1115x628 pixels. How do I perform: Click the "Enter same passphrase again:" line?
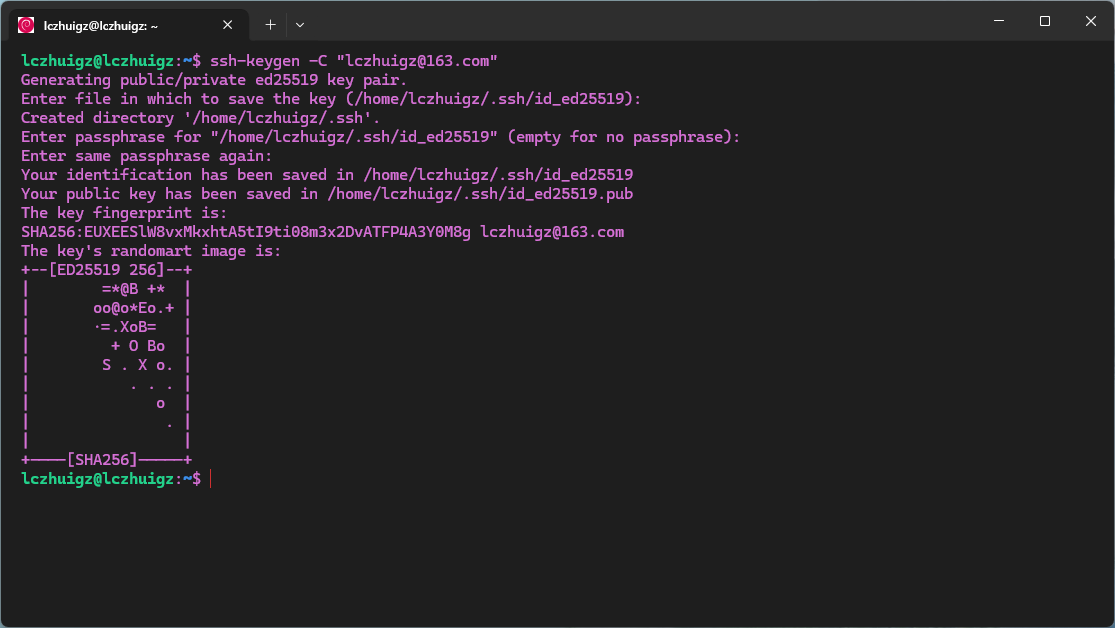click(146, 156)
